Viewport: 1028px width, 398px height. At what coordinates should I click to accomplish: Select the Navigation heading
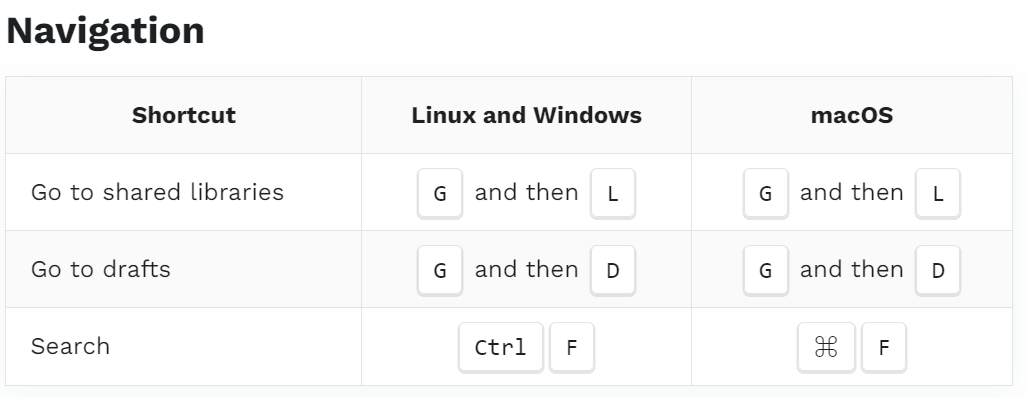point(105,31)
